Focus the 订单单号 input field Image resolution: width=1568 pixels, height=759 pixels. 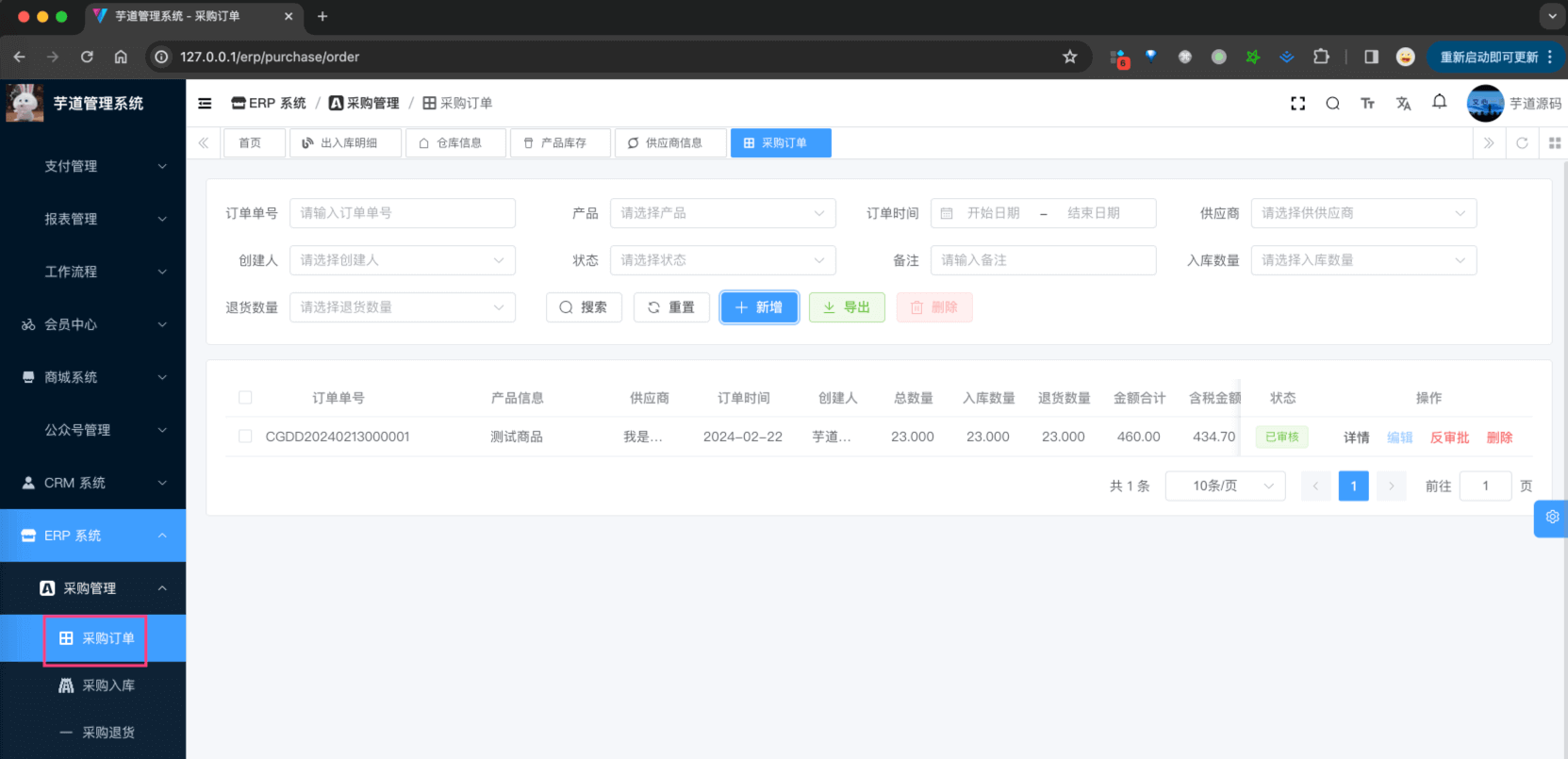[x=403, y=213]
